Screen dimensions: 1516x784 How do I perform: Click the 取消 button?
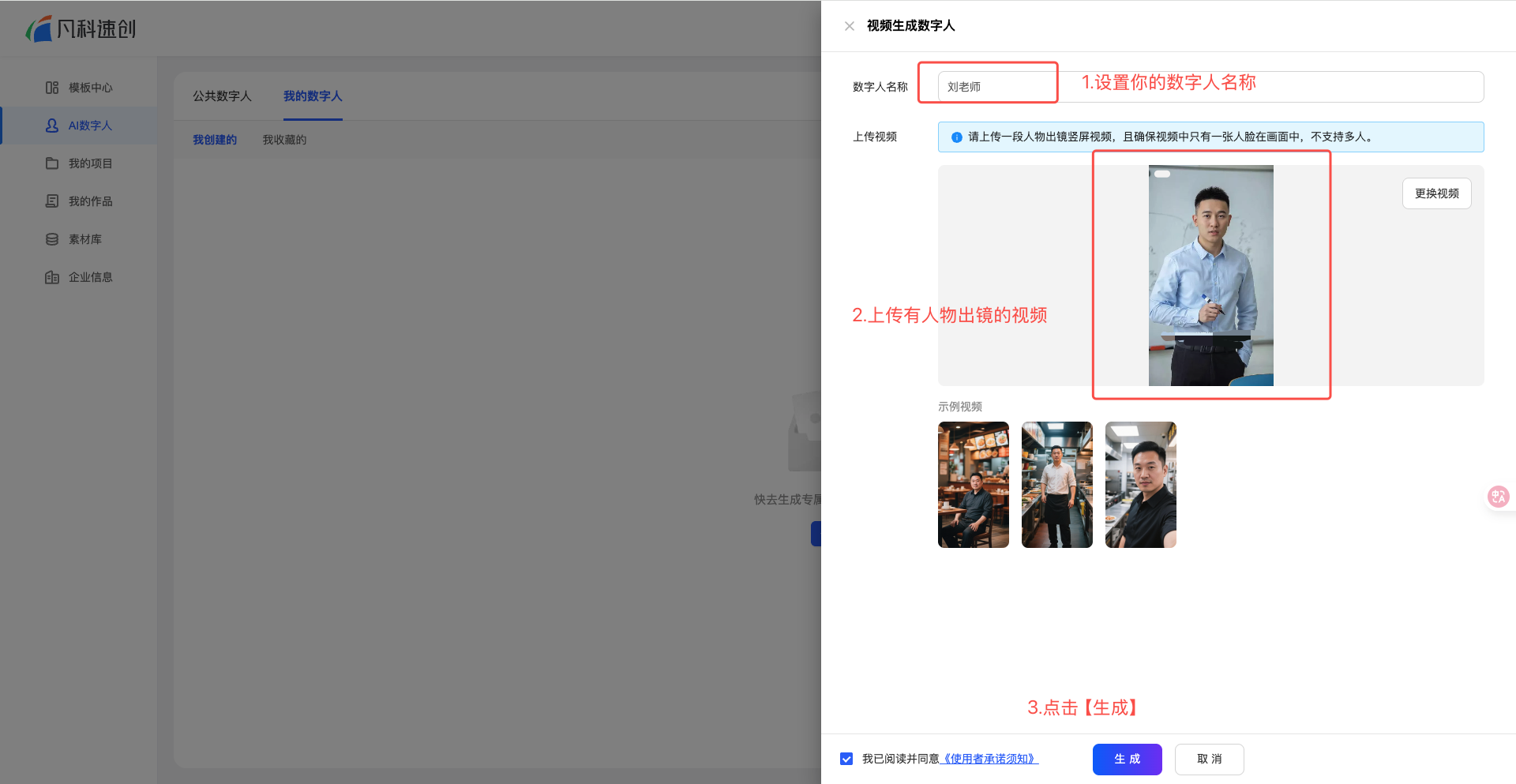pos(1209,759)
